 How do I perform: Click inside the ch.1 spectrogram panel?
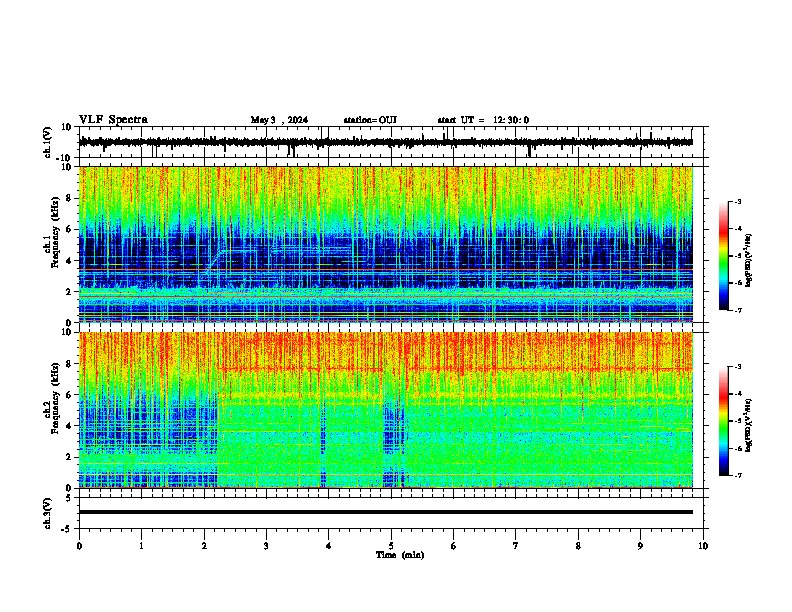(x=386, y=244)
